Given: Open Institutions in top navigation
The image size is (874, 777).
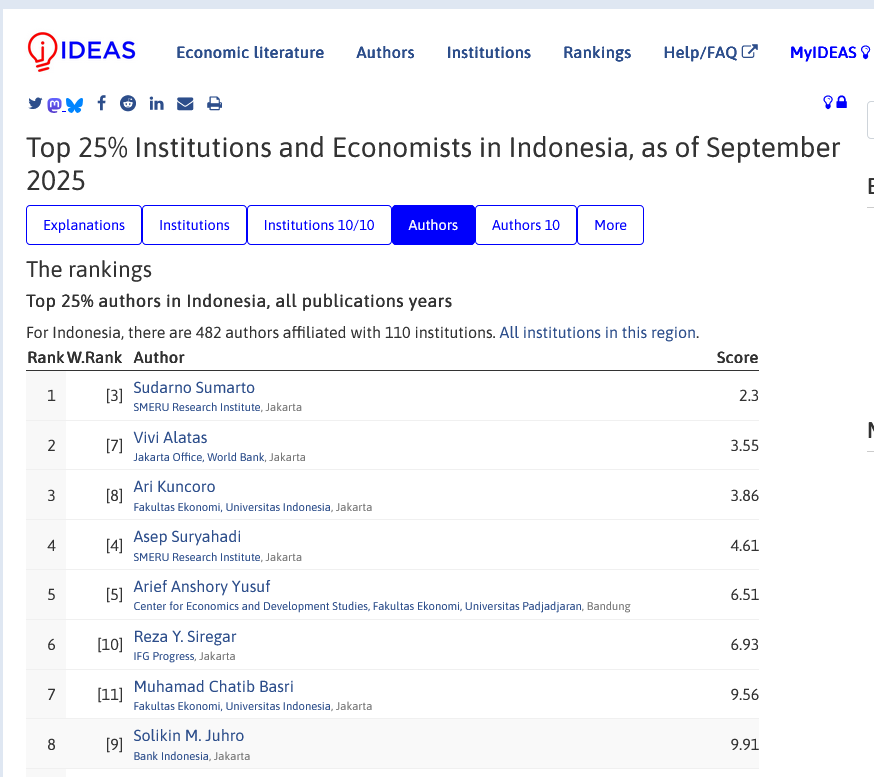Looking at the screenshot, I should [x=489, y=52].
